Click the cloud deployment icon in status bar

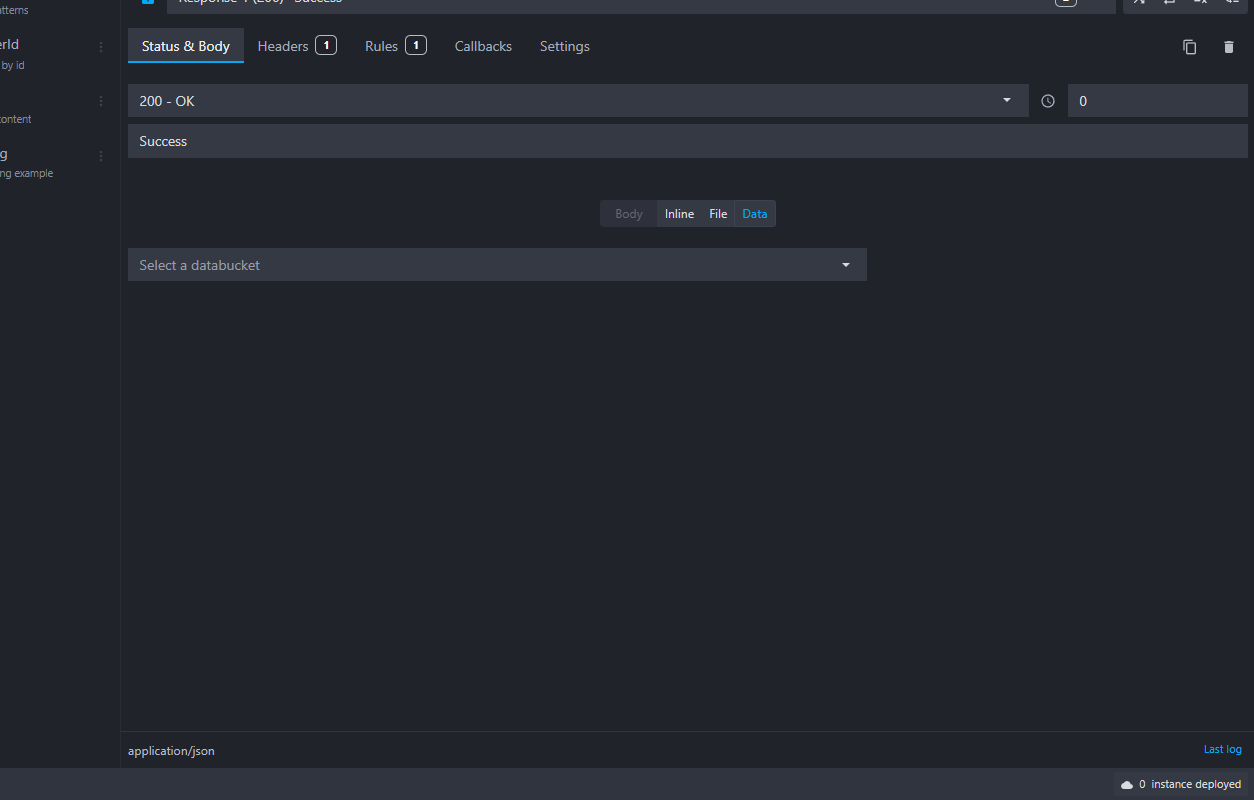point(1127,784)
